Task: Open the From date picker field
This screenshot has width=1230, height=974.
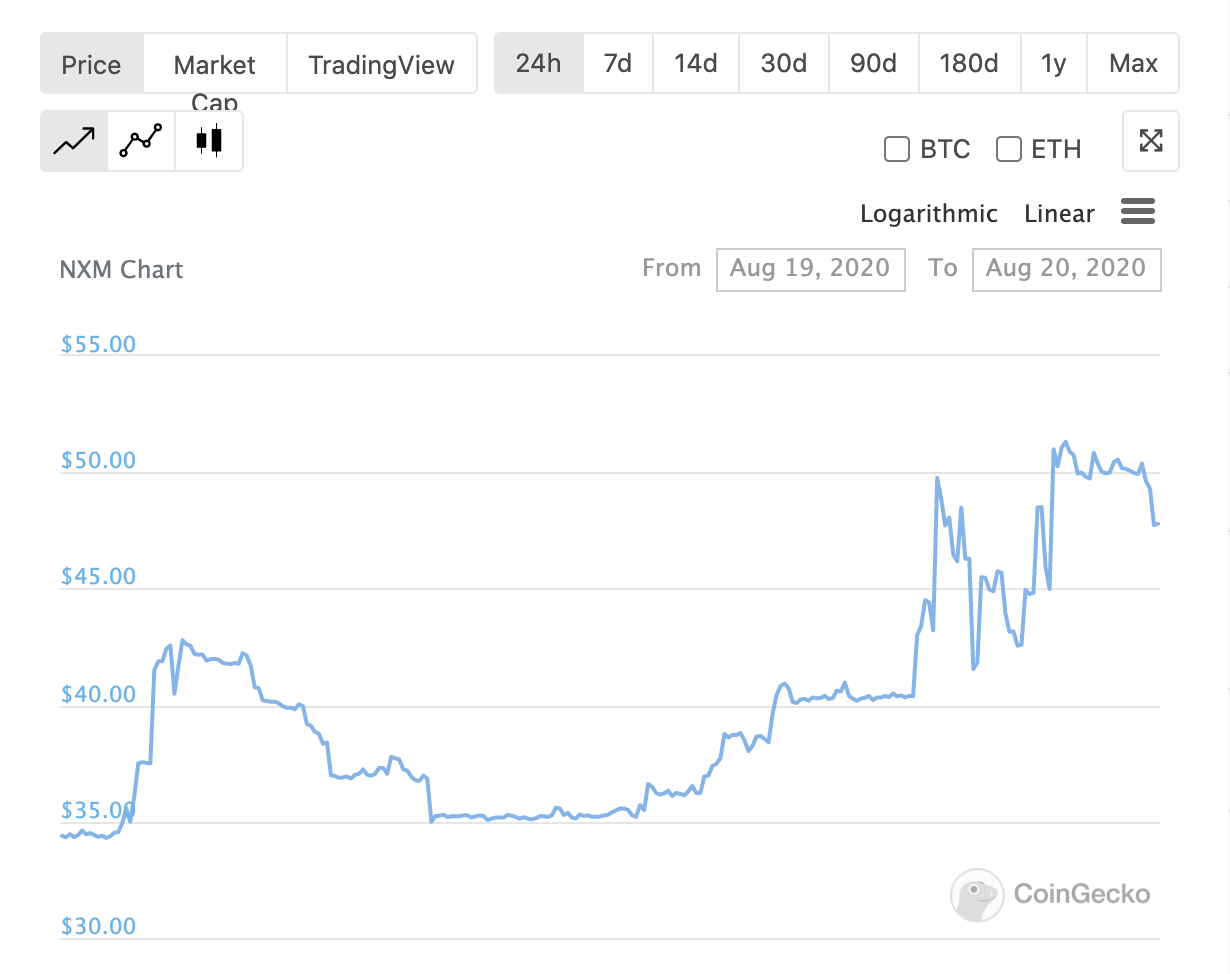Action: click(810, 269)
